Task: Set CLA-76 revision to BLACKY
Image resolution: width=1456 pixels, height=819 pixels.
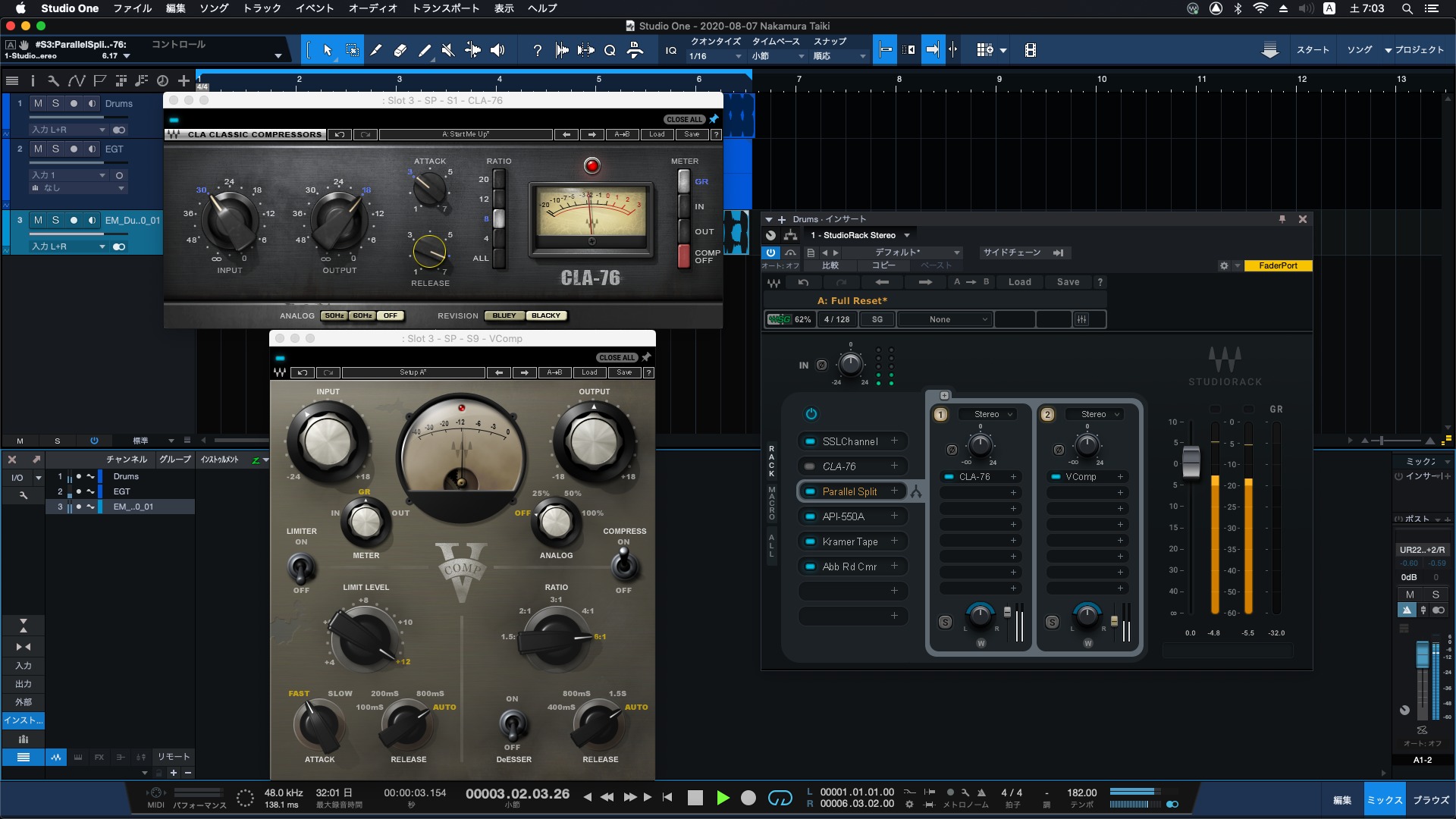Action: [x=546, y=315]
